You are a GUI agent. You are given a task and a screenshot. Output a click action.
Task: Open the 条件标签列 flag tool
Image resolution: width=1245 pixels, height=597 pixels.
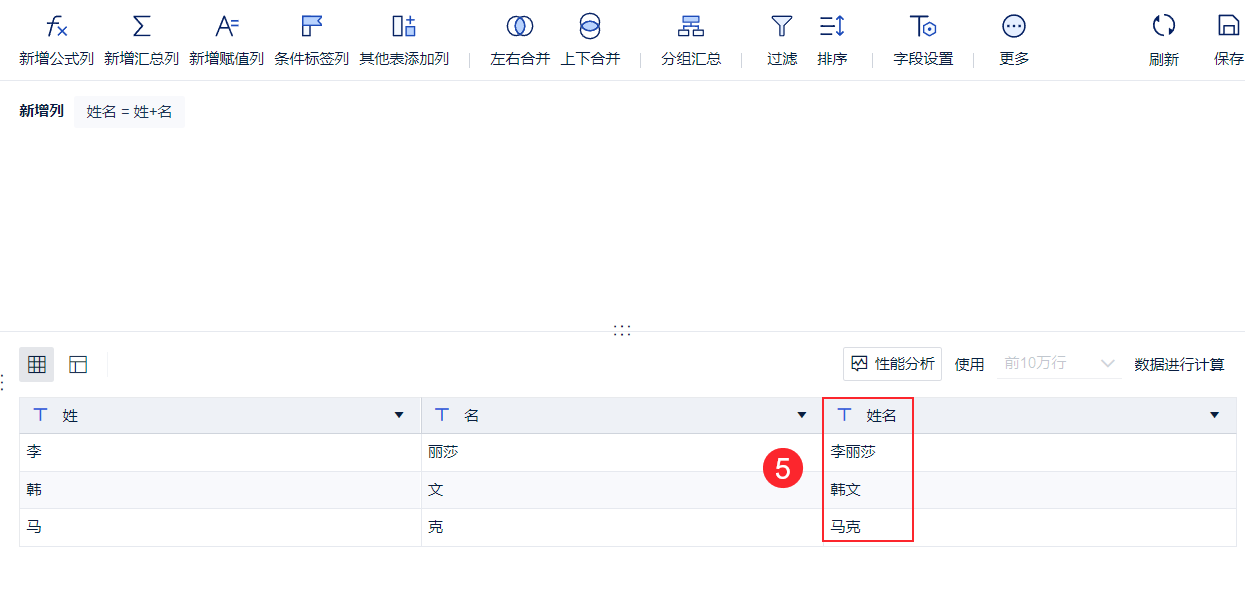311,27
